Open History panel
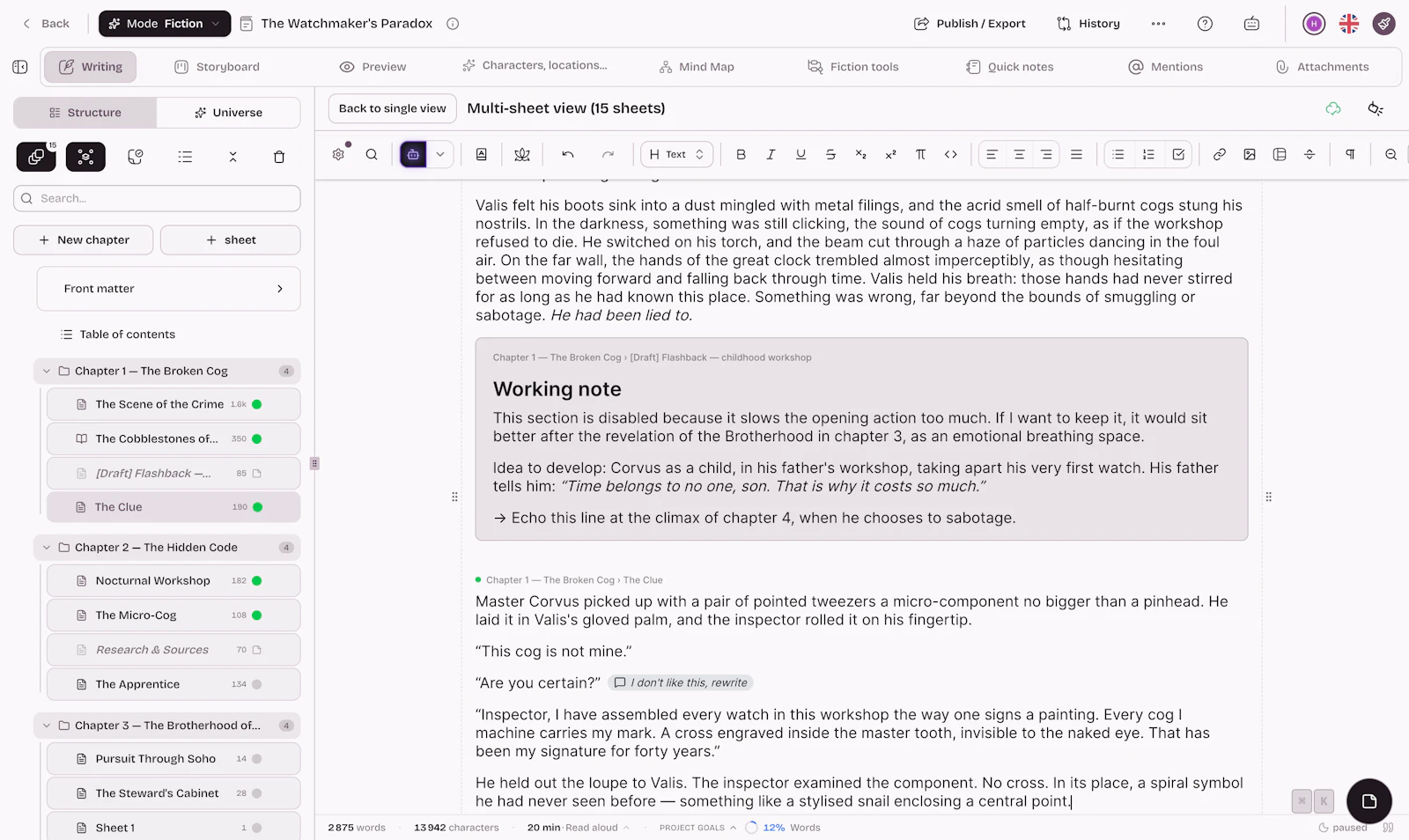Viewport: 1409px width, 840px height. [1088, 24]
